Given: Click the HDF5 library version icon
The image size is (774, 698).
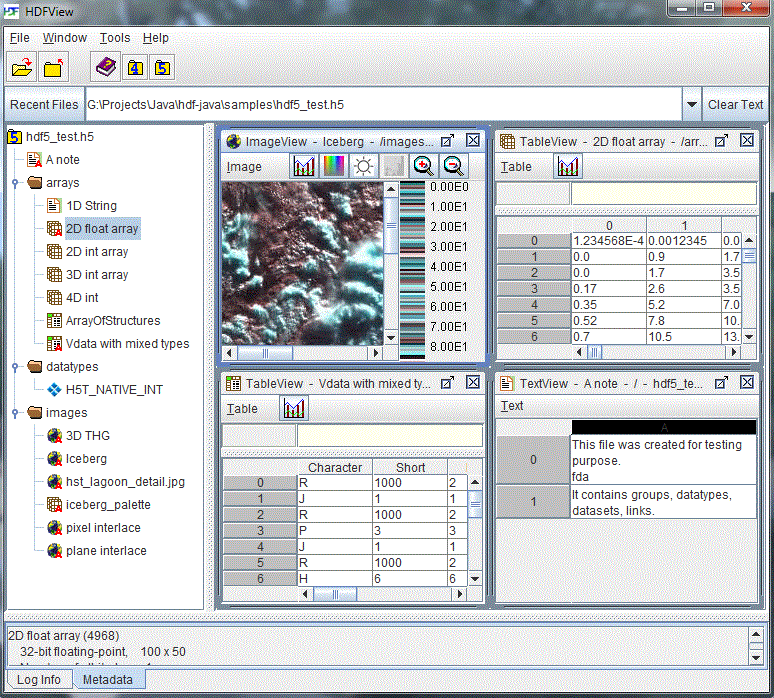Looking at the screenshot, I should (x=162, y=68).
